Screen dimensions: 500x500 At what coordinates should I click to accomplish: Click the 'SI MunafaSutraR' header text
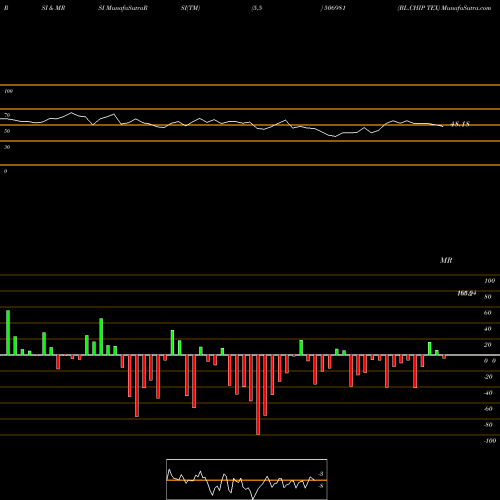coord(123,8)
